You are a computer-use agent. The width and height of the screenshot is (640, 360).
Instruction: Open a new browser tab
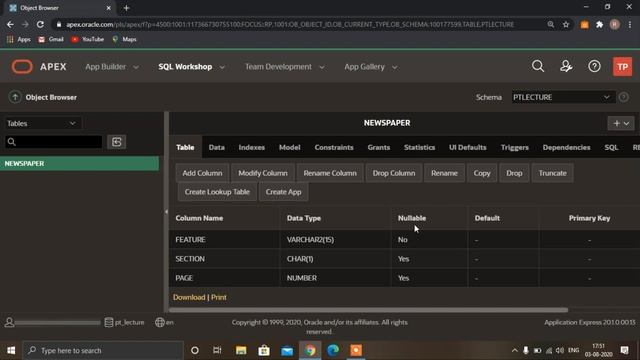tap(126, 8)
